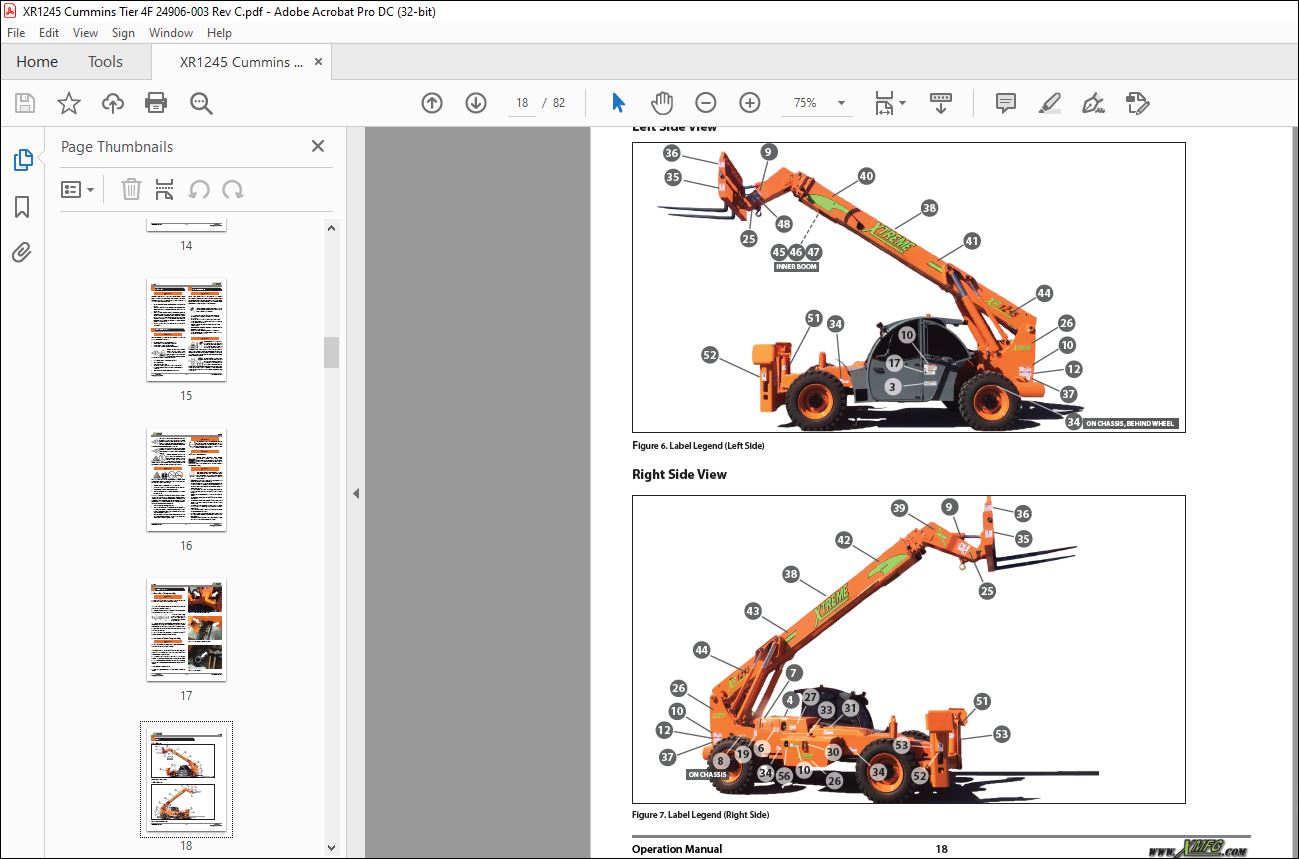Click the 'Operation Manual' footer text
This screenshot has height=859, width=1299.
[677, 849]
